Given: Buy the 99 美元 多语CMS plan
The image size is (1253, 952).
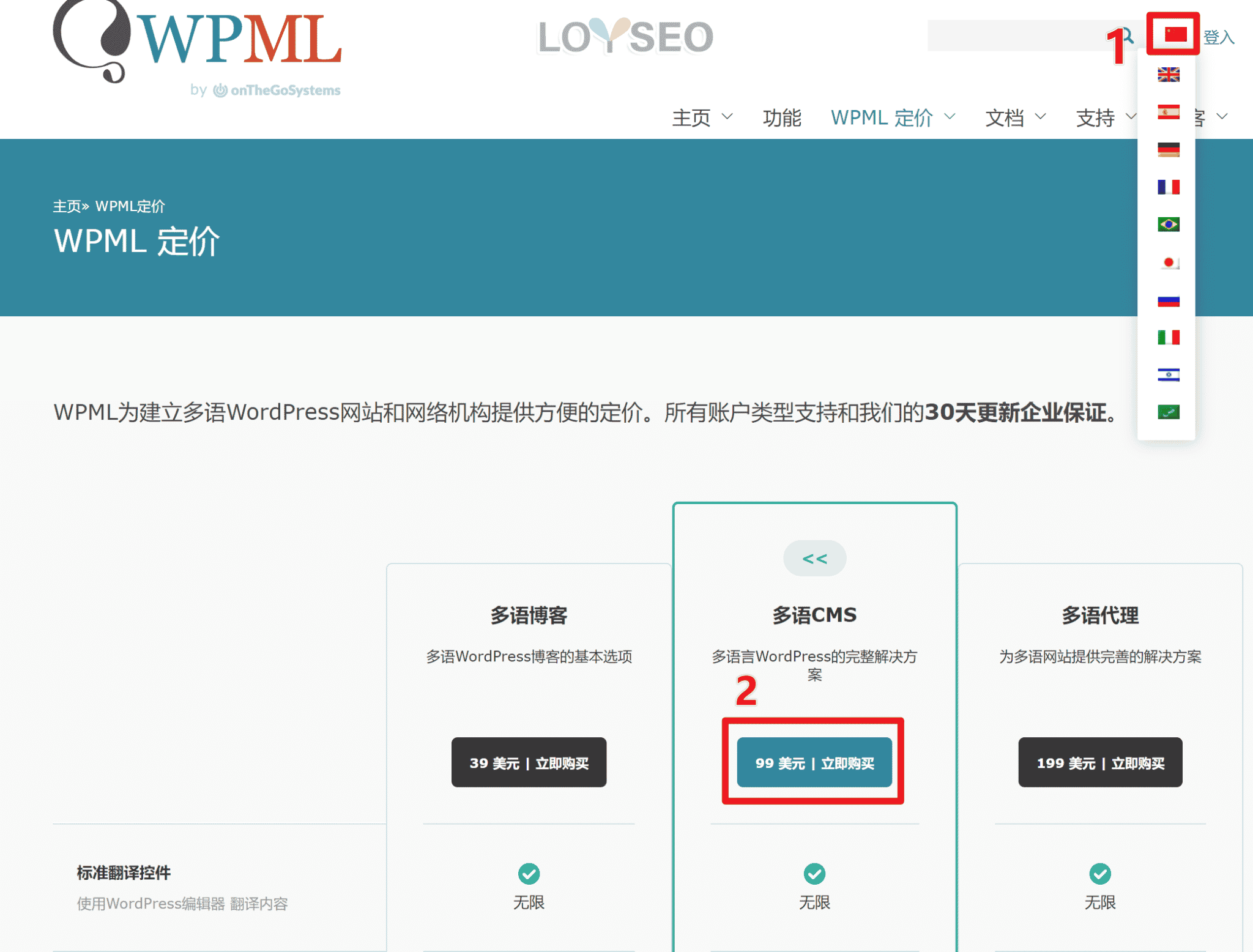Looking at the screenshot, I should pyautogui.click(x=814, y=762).
